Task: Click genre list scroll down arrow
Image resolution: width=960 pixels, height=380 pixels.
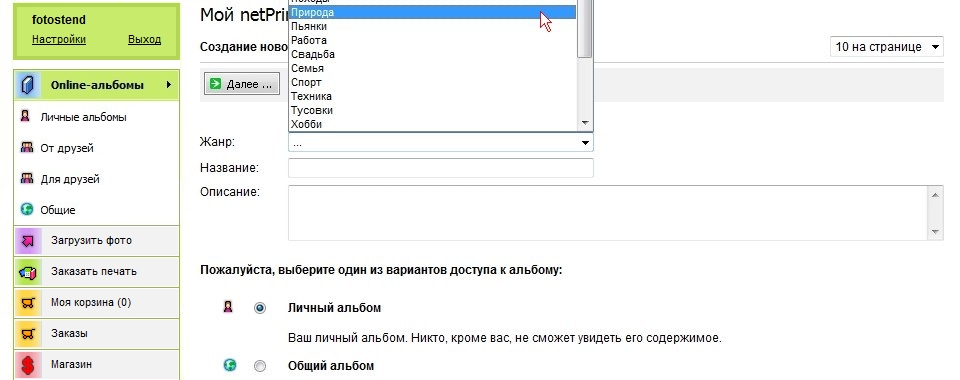Action: click(x=585, y=124)
